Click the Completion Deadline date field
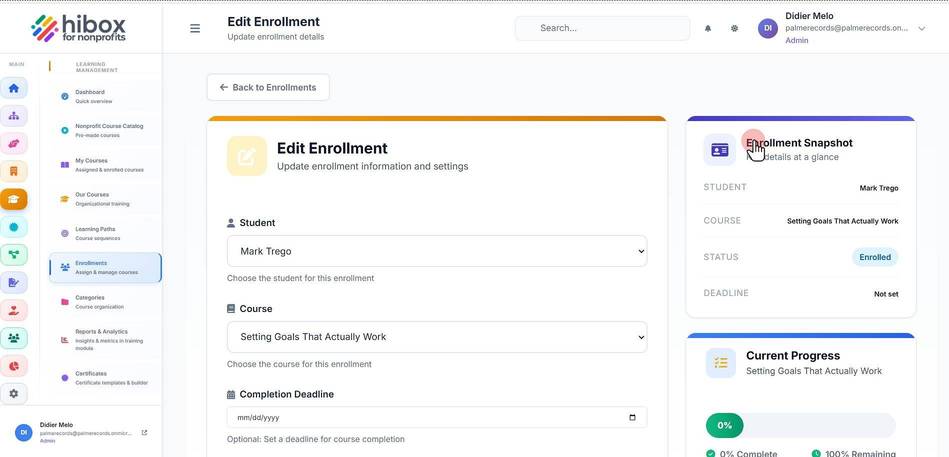 pyautogui.click(x=437, y=418)
